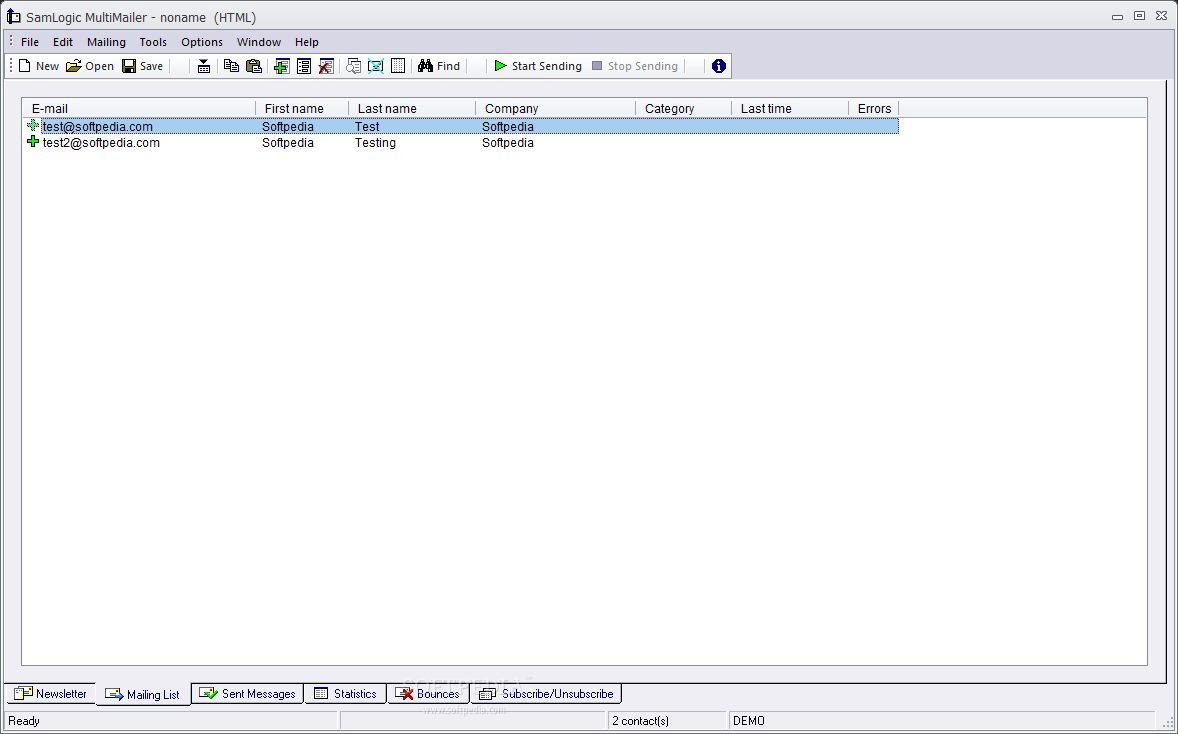Switch to the Sent Messages tab
1178x734 pixels.
coord(247,693)
